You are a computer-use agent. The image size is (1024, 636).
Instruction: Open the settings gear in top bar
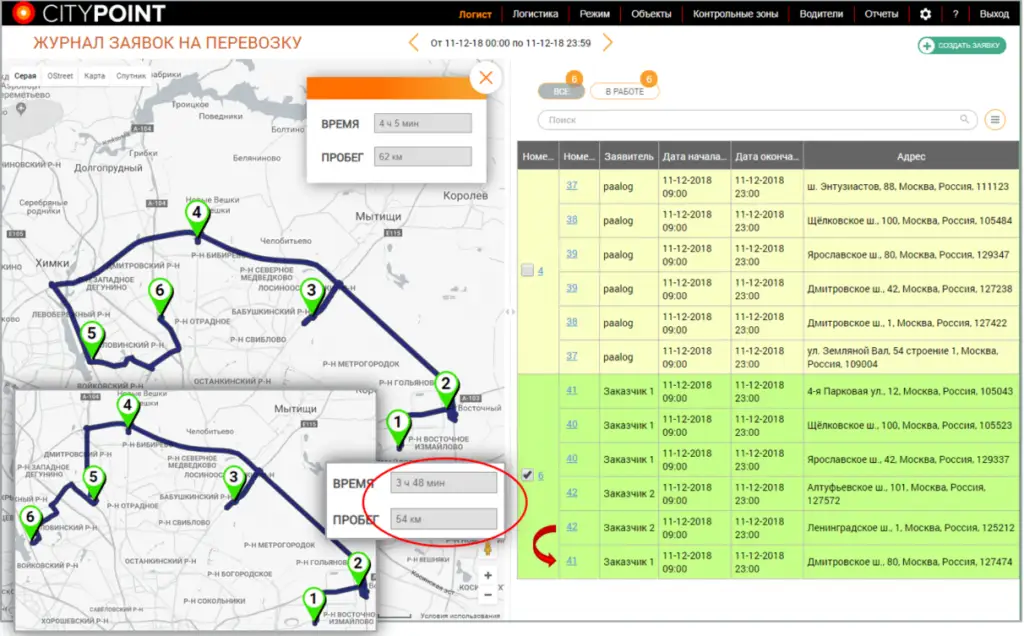tap(925, 14)
